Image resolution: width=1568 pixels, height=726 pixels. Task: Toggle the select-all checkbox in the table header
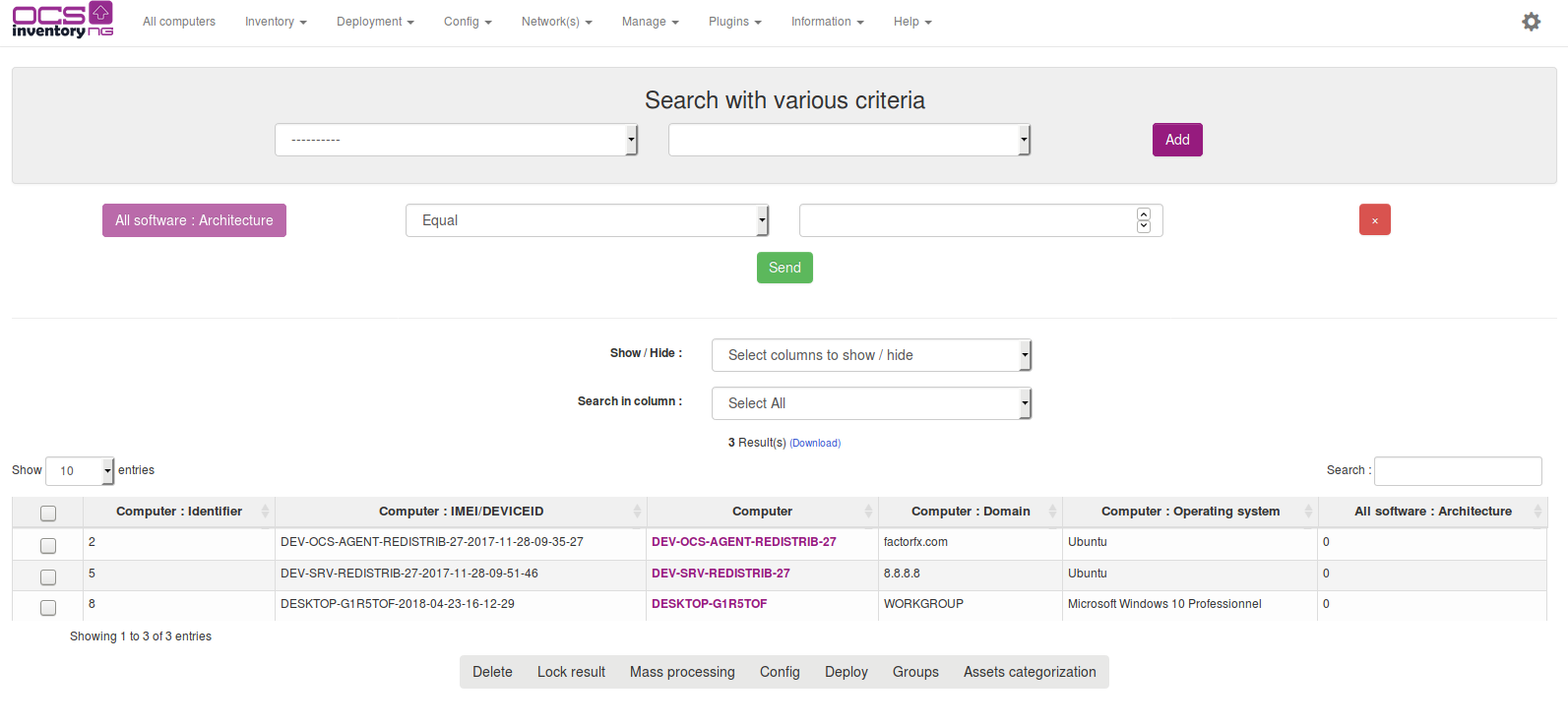48,514
